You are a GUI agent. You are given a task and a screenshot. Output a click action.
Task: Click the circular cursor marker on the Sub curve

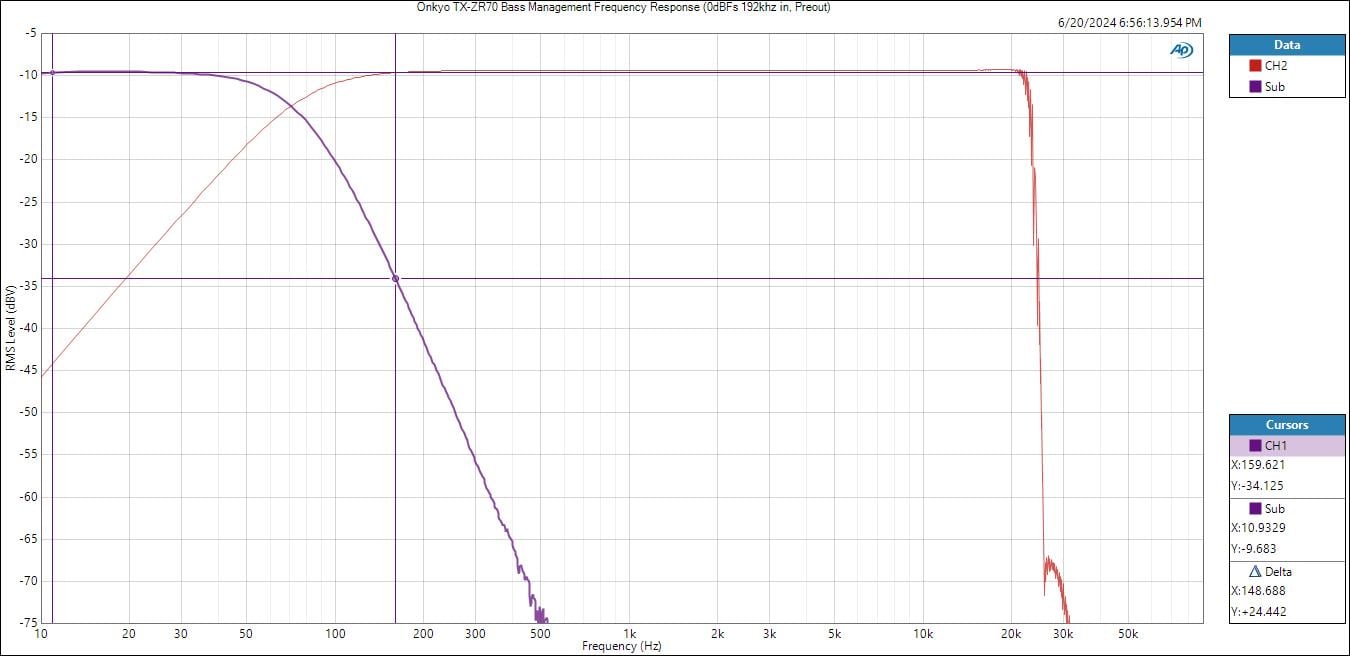coord(395,279)
